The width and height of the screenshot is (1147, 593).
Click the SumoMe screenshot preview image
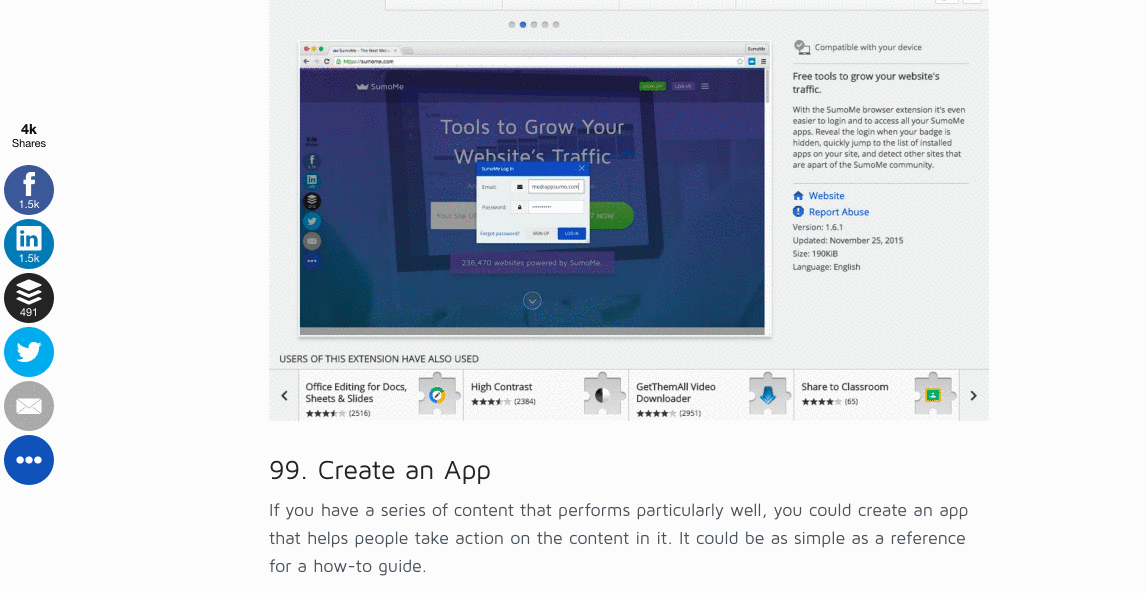click(x=533, y=188)
